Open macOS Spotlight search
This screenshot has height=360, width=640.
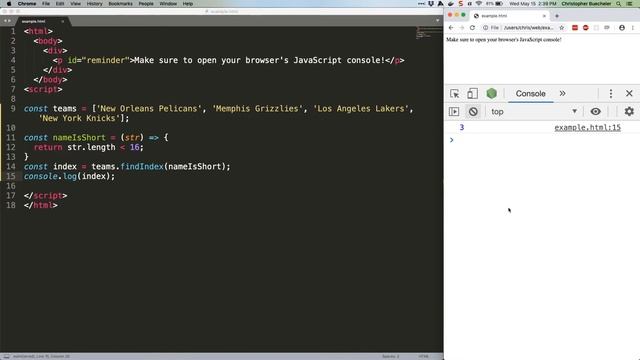[618, 4]
